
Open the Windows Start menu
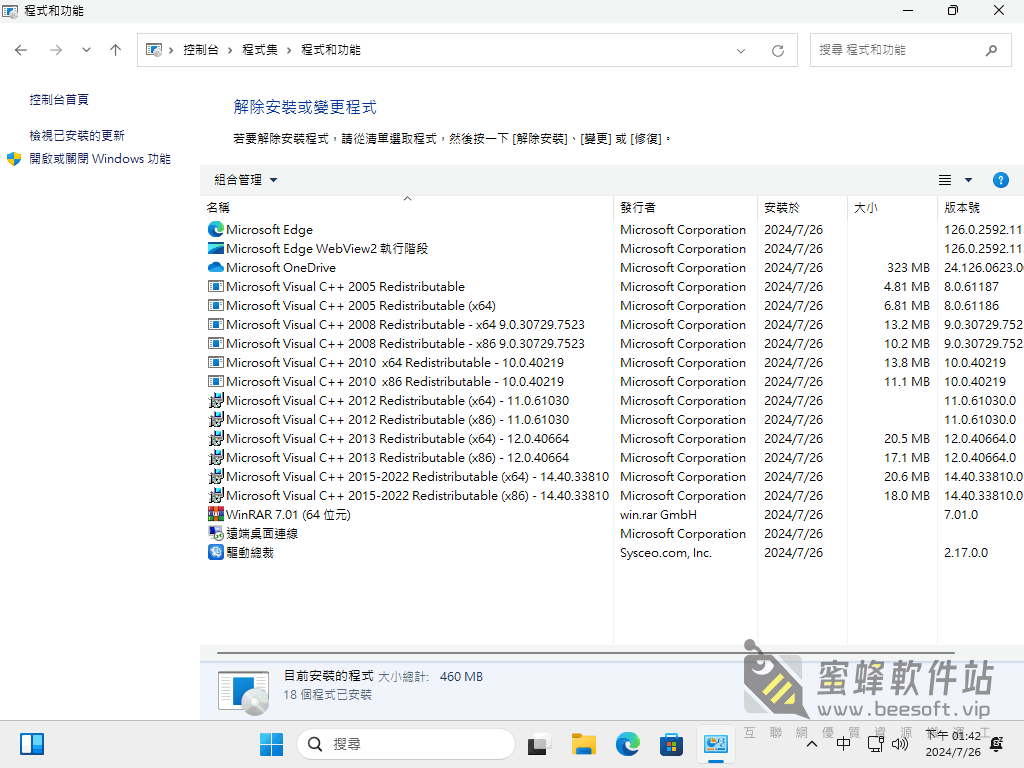271,744
